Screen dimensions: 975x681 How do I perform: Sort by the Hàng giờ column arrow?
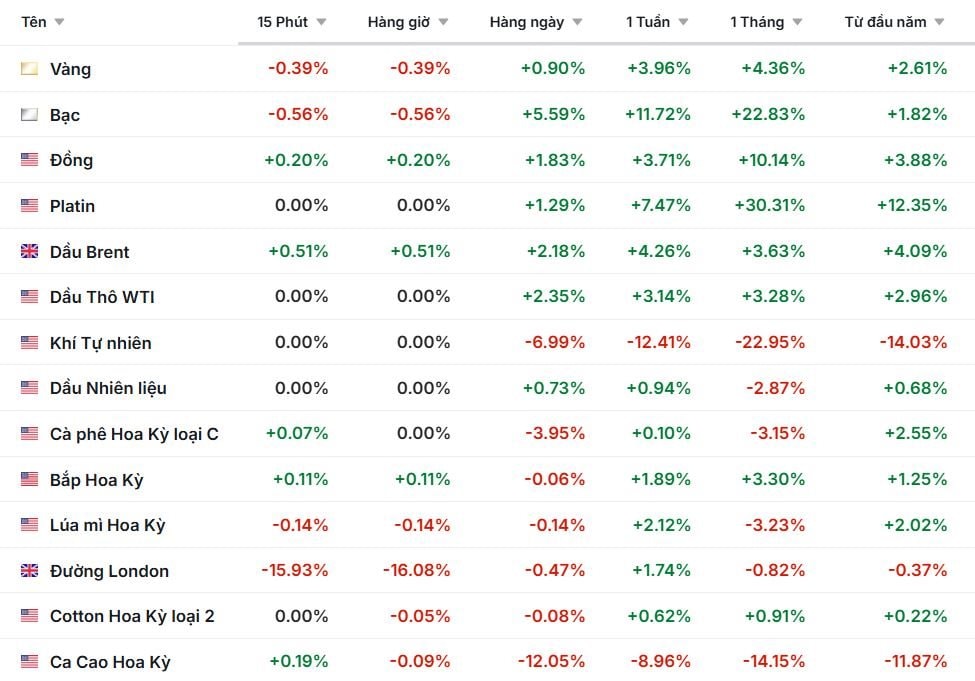coord(443,22)
